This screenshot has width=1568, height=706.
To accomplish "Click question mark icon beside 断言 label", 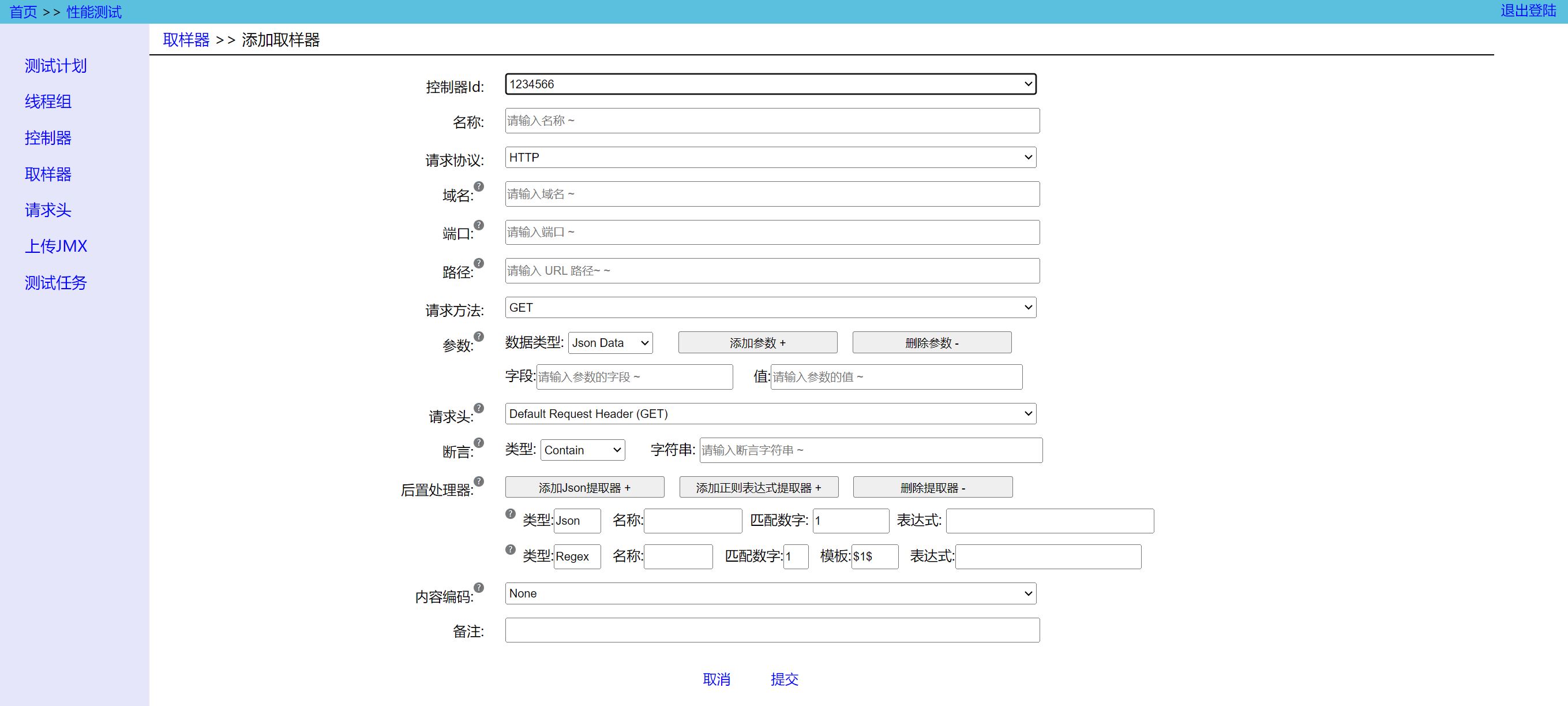I will coord(479,443).
